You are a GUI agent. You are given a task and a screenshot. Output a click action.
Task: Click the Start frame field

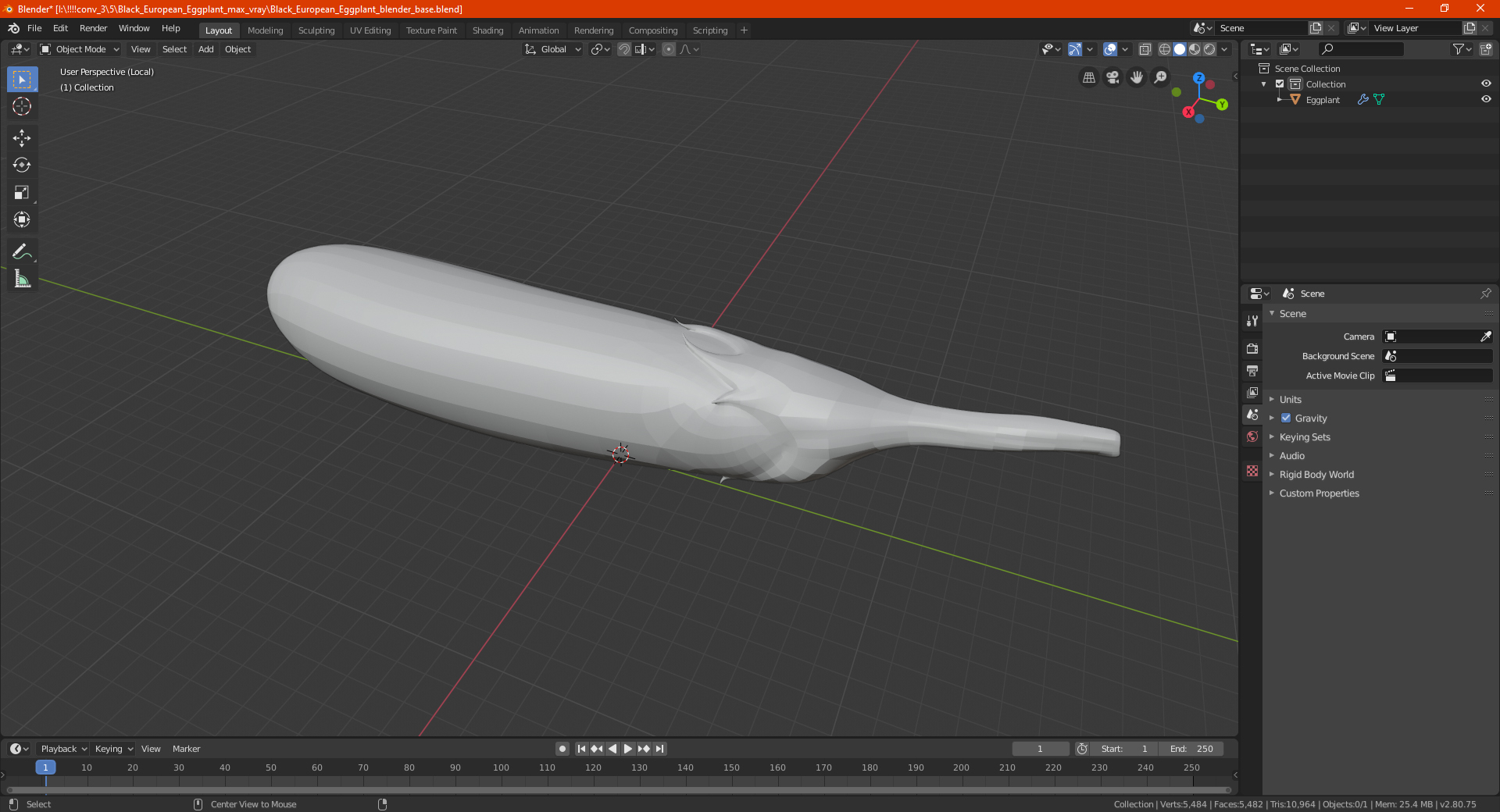tap(1123, 749)
